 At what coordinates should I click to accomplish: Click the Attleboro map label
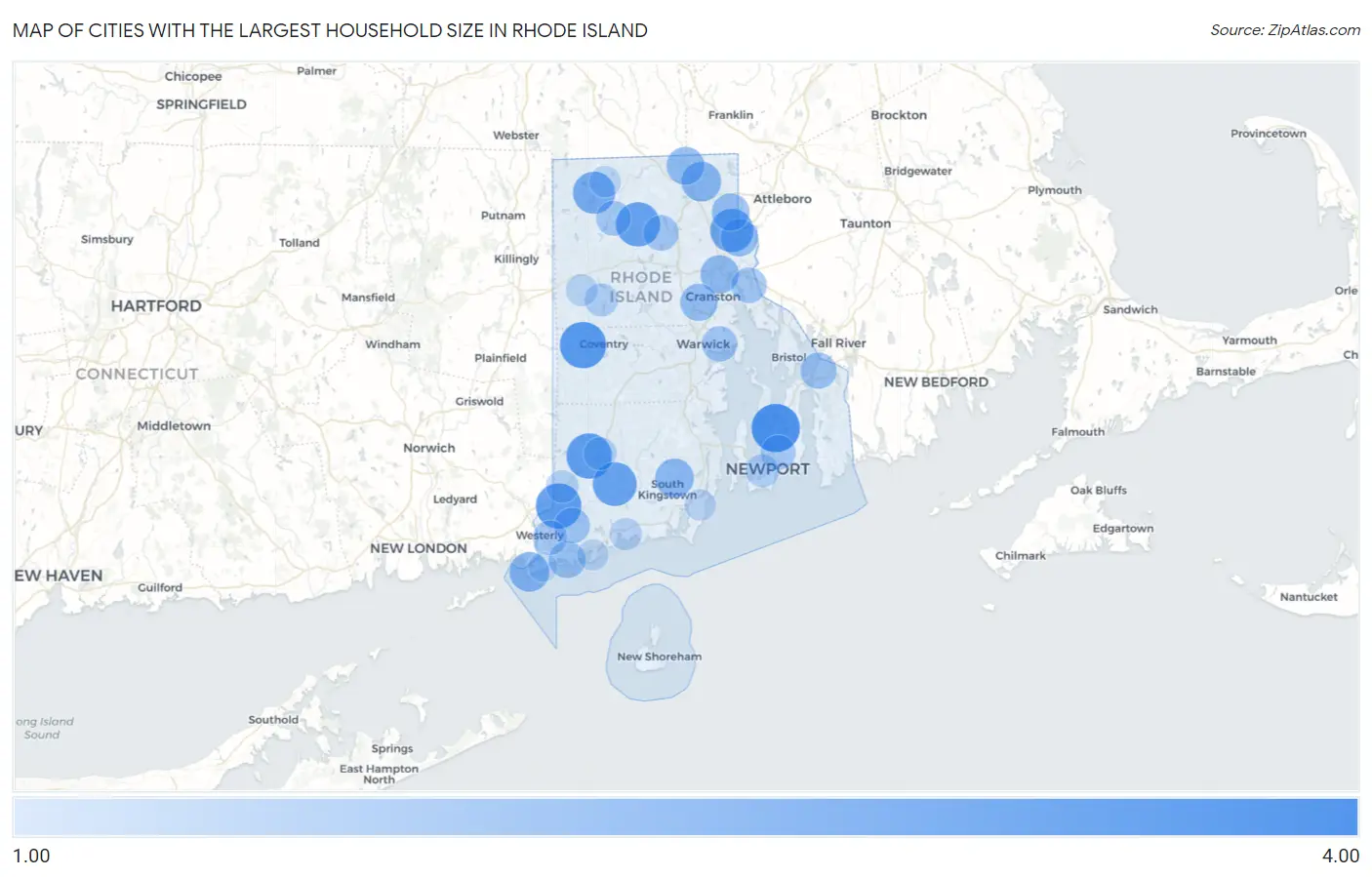[782, 199]
